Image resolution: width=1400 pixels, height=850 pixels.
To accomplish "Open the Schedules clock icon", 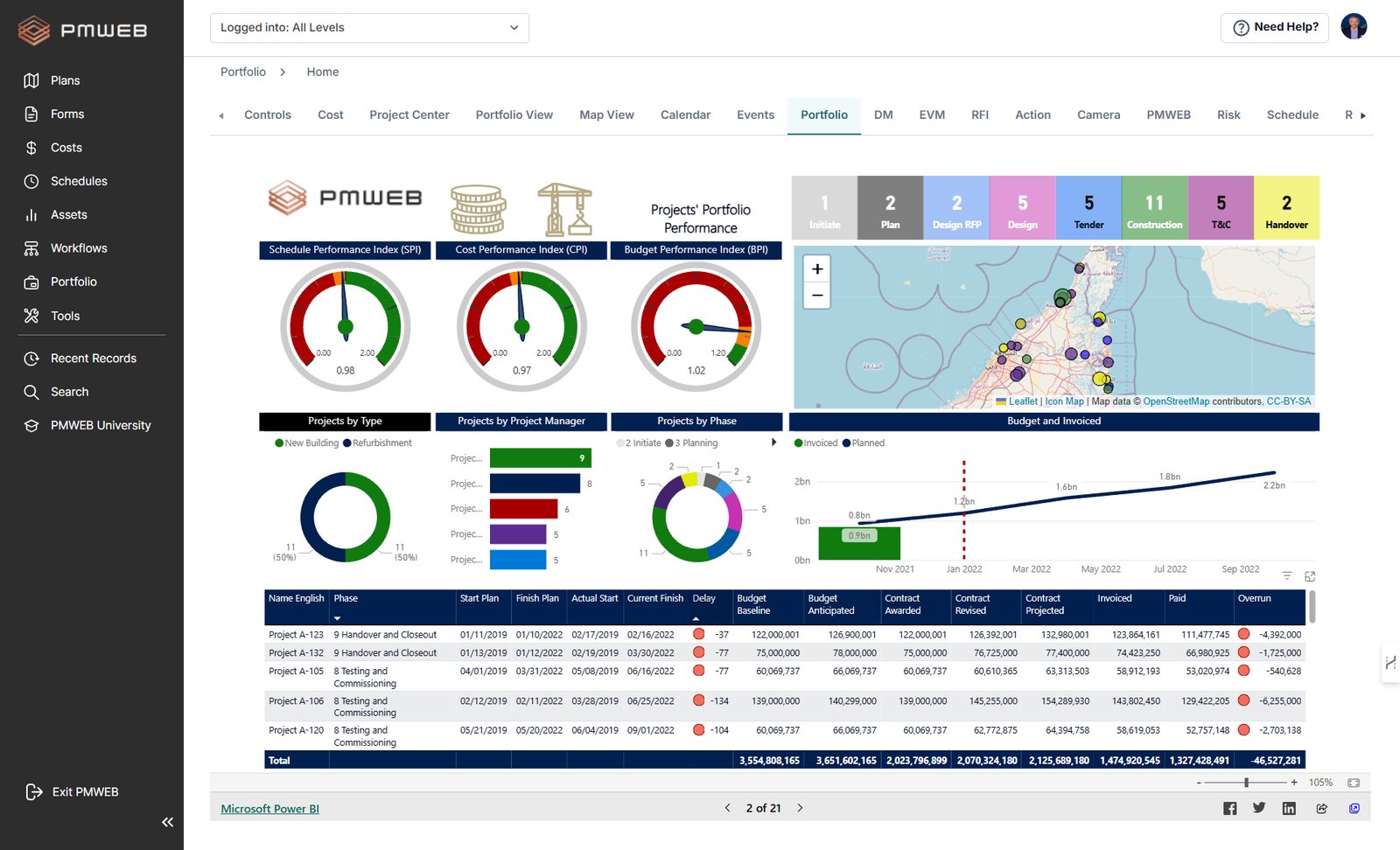I will click(x=31, y=181).
